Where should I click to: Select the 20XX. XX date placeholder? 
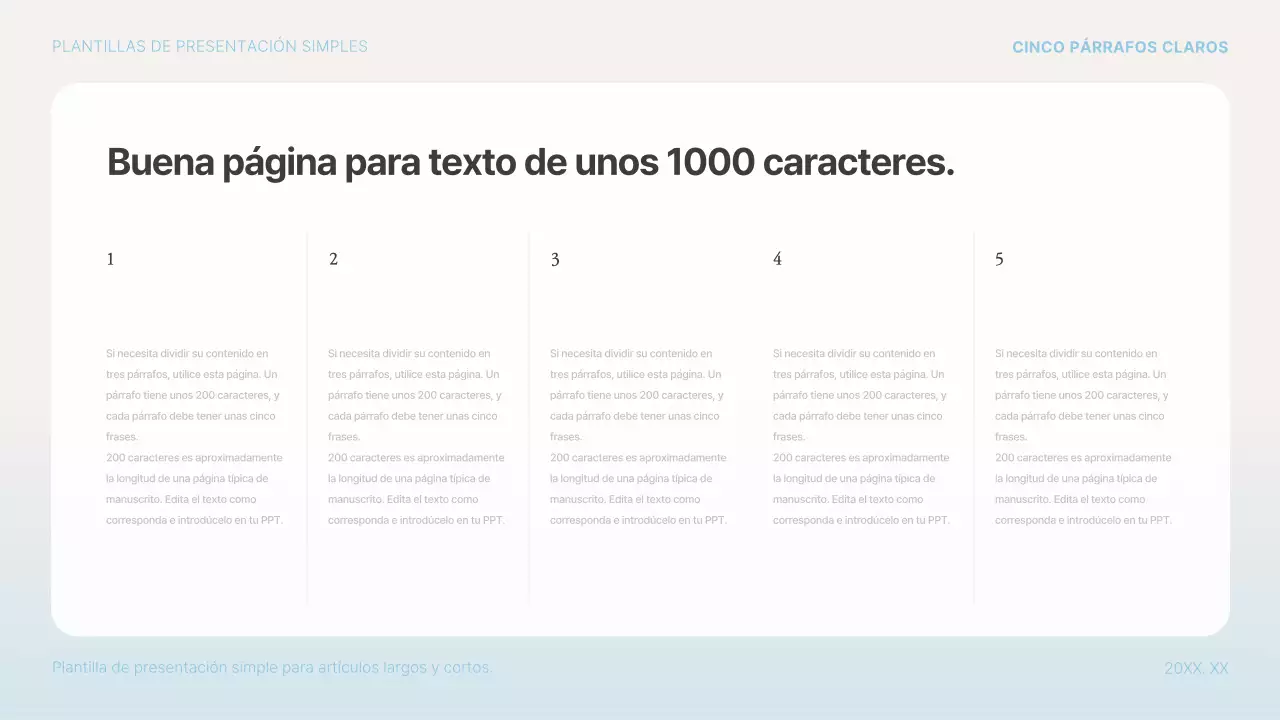click(x=1197, y=667)
